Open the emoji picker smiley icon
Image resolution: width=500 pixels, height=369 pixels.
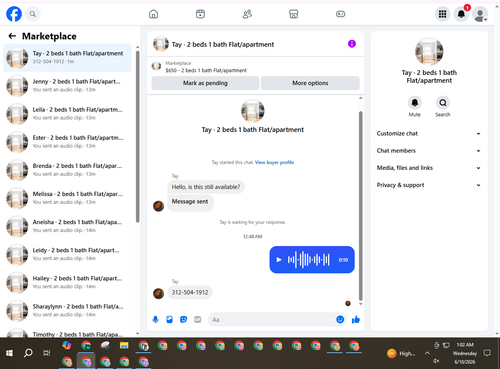(x=340, y=320)
